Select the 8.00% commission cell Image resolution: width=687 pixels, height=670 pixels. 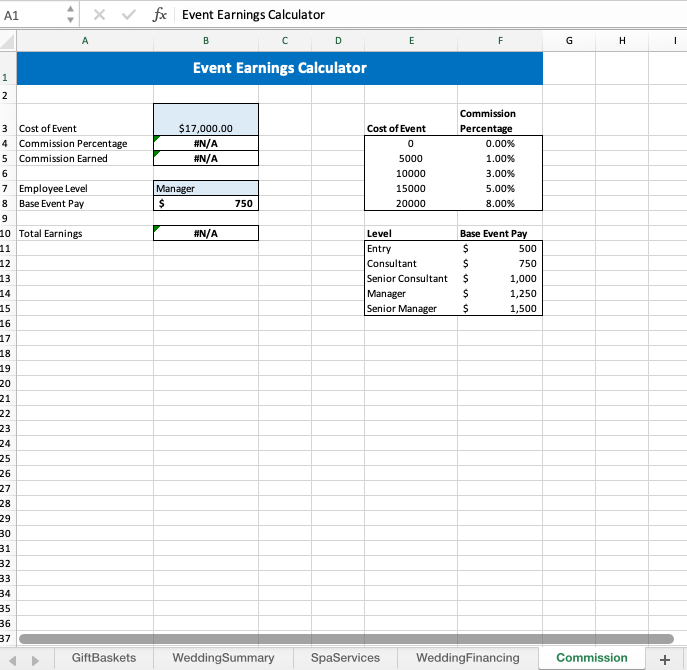point(500,203)
